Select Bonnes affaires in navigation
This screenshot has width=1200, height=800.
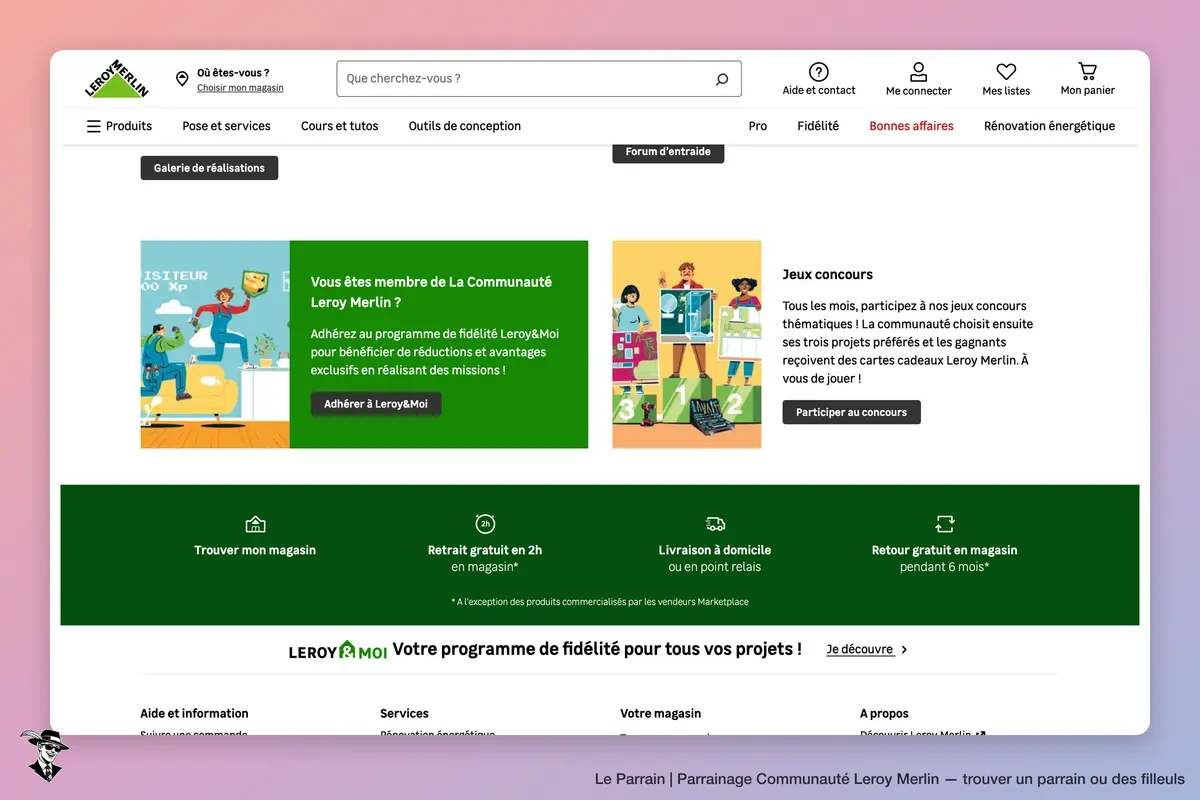point(911,126)
